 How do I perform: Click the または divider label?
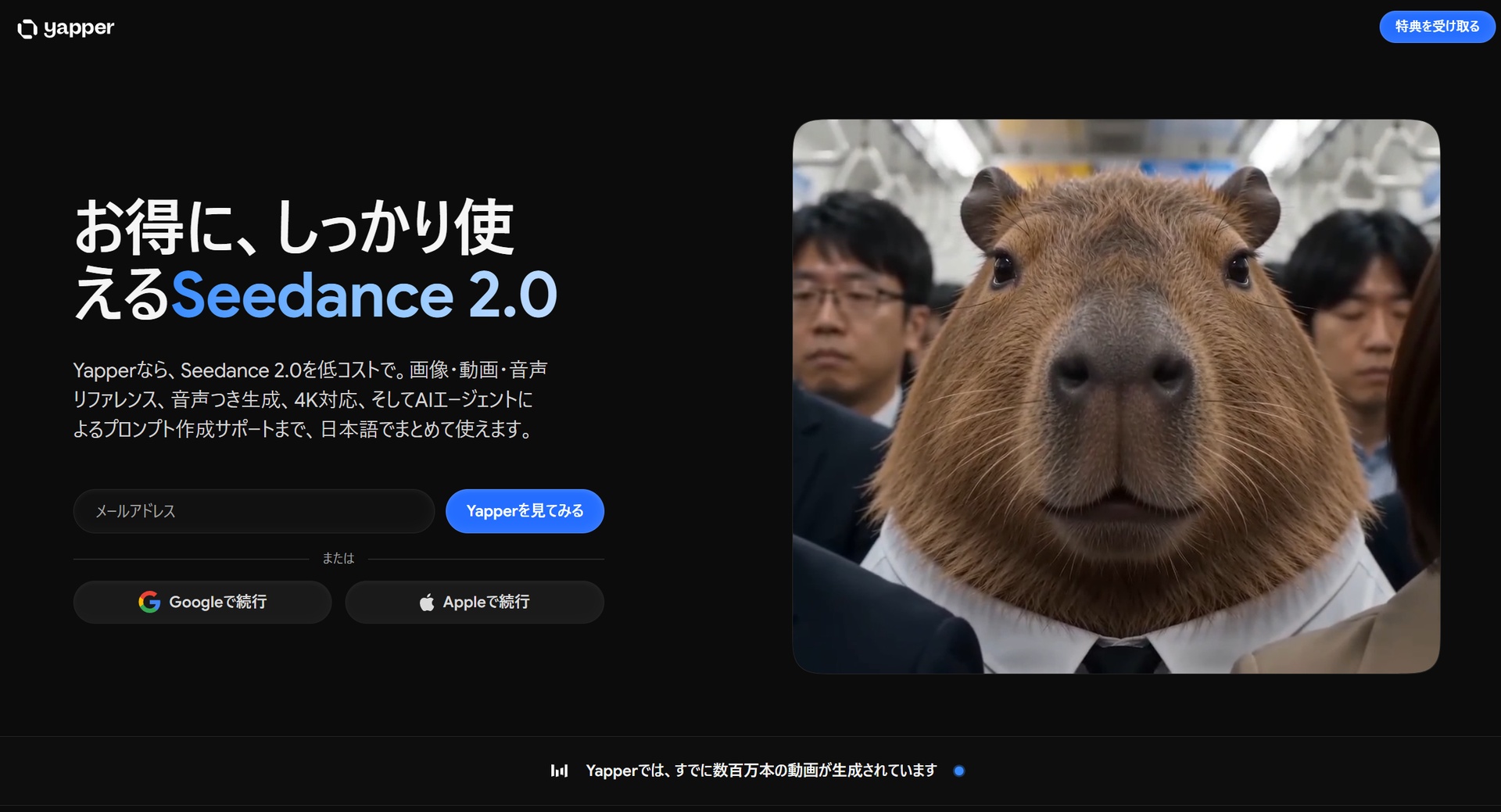click(339, 558)
